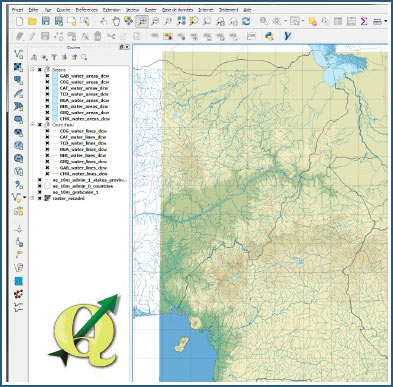Open project with yellow folder icon
Viewport: 393px width, 387px height.
pyautogui.click(x=32, y=21)
